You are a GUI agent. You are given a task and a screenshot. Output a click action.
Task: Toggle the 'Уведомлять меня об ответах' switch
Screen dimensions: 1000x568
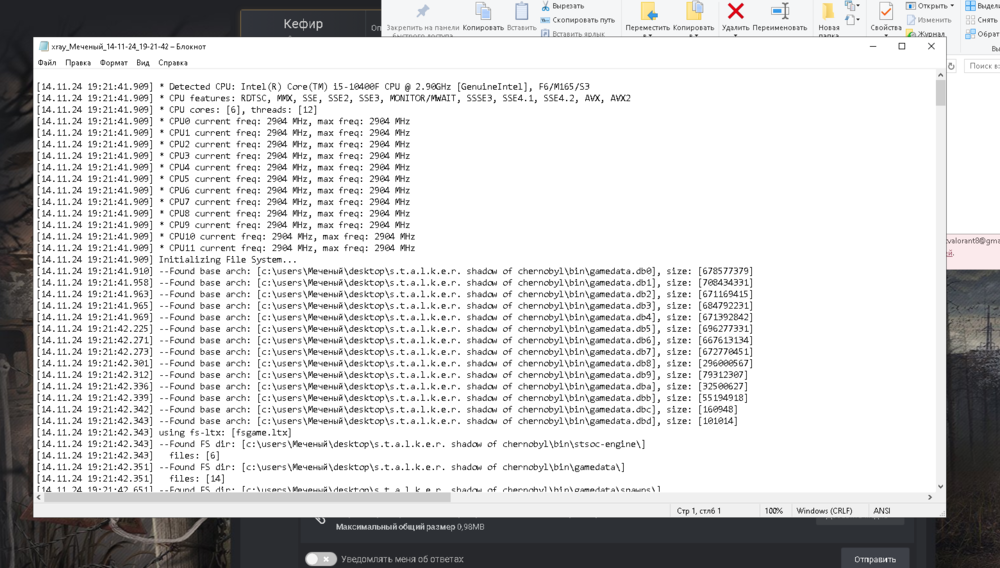[x=319, y=559]
